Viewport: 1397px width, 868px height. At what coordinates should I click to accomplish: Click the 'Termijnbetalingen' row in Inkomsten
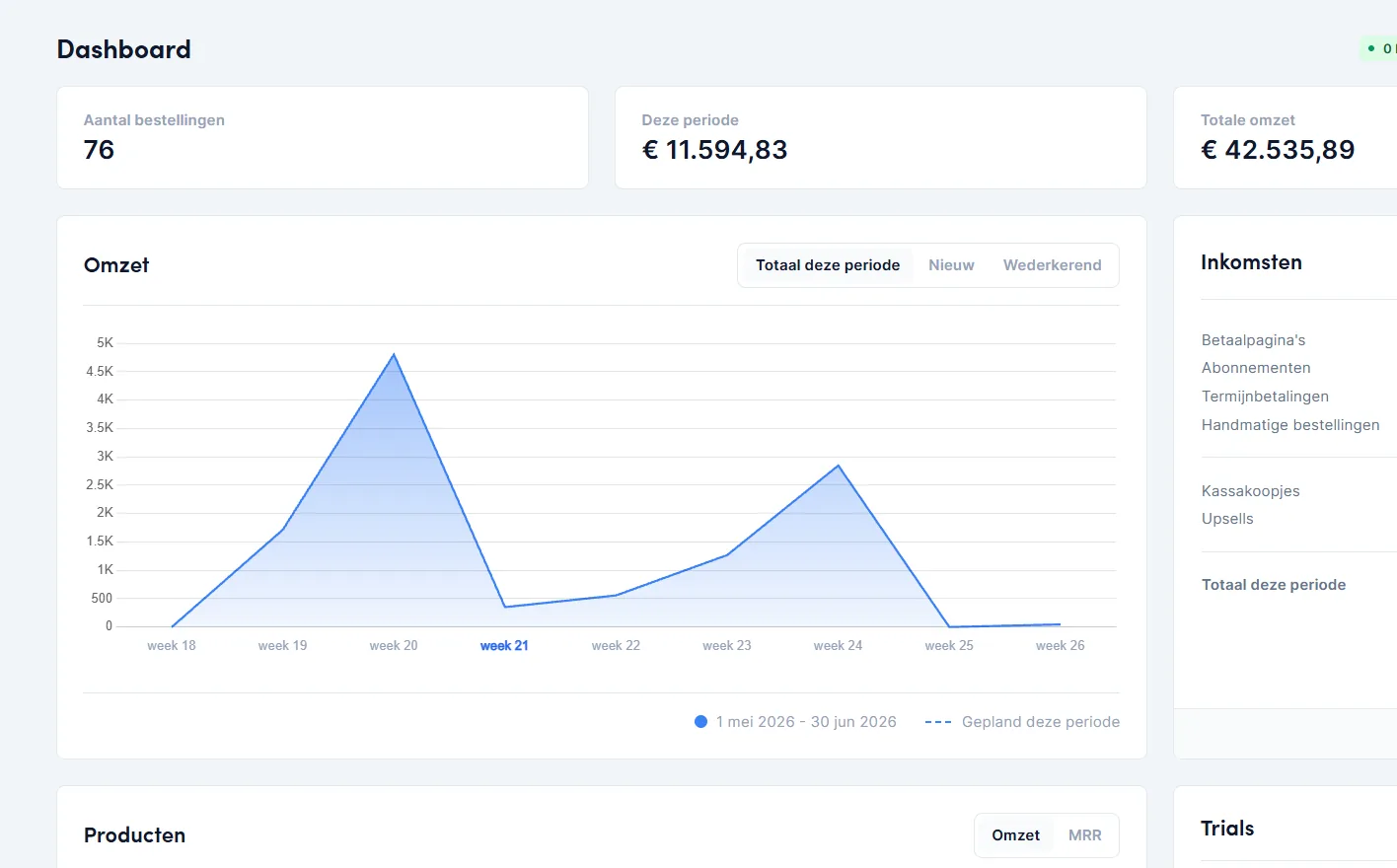click(x=1265, y=397)
